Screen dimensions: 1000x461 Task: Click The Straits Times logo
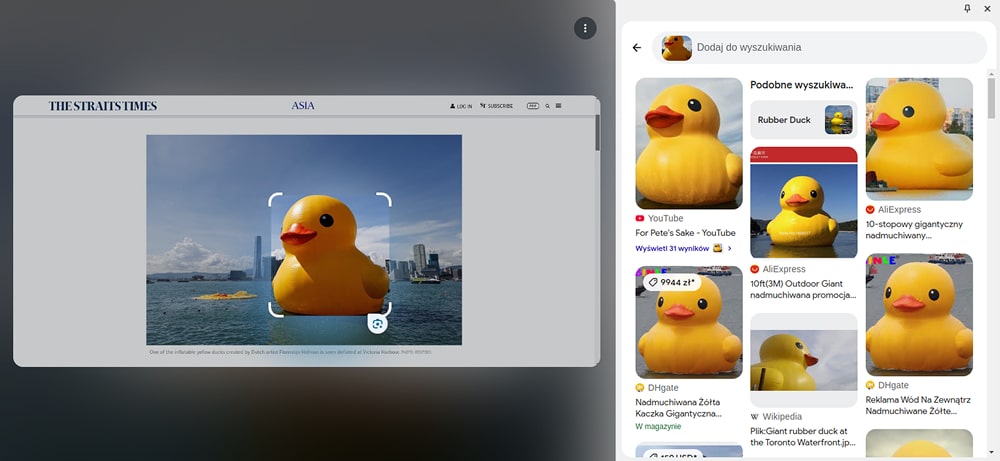(x=103, y=106)
